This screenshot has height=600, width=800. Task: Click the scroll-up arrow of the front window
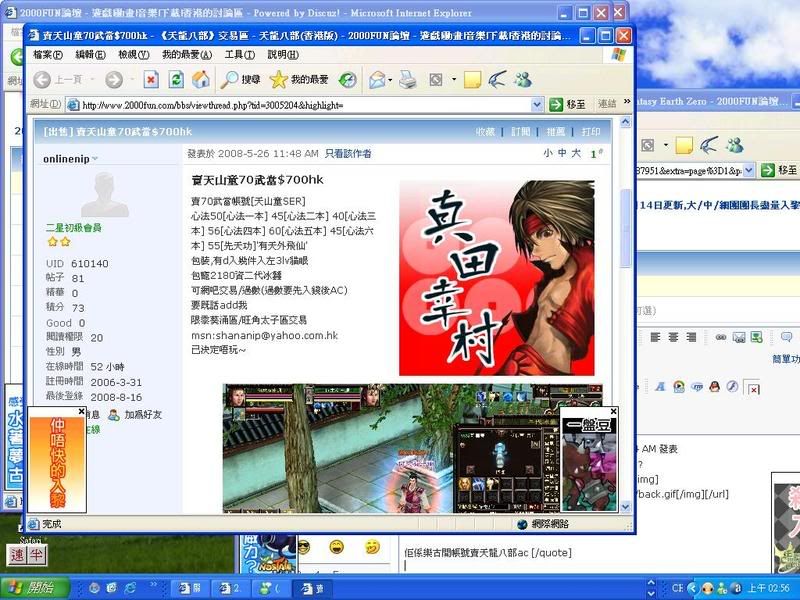point(626,122)
